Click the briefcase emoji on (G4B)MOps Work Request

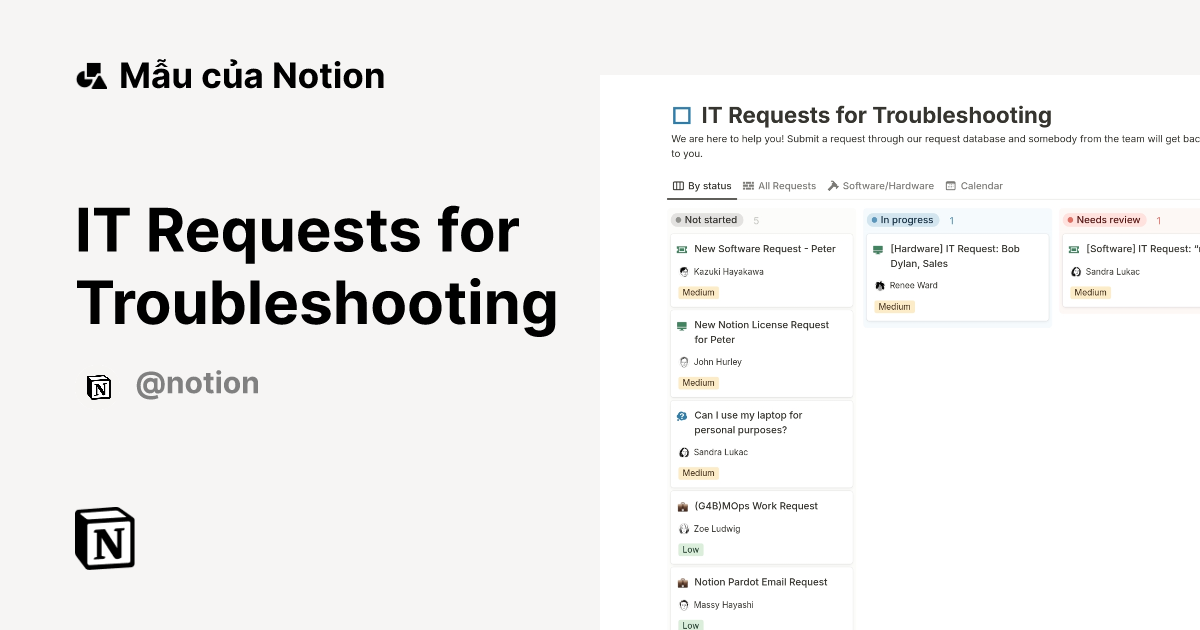pyautogui.click(x=683, y=506)
